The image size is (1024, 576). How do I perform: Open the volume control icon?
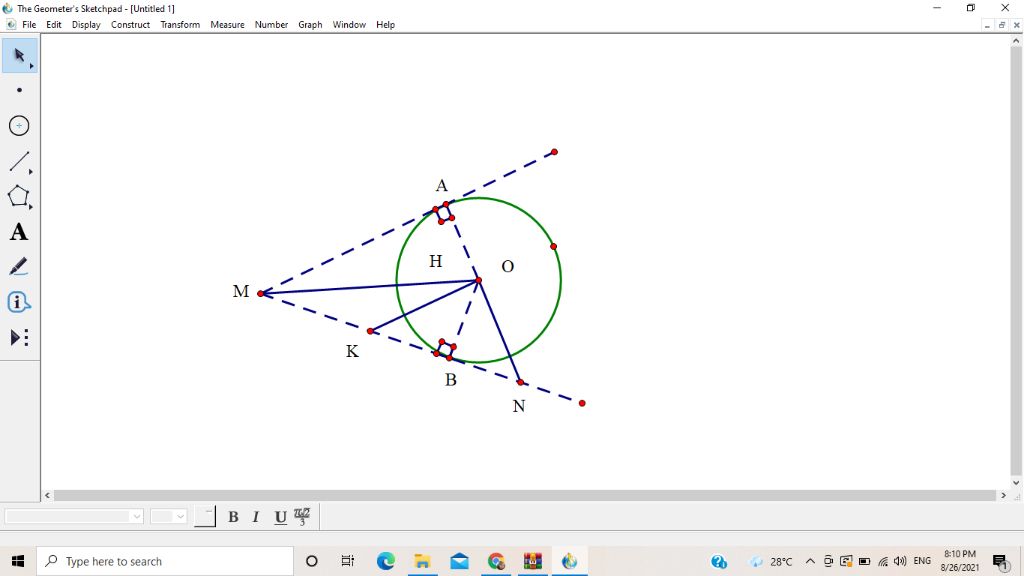coord(900,562)
